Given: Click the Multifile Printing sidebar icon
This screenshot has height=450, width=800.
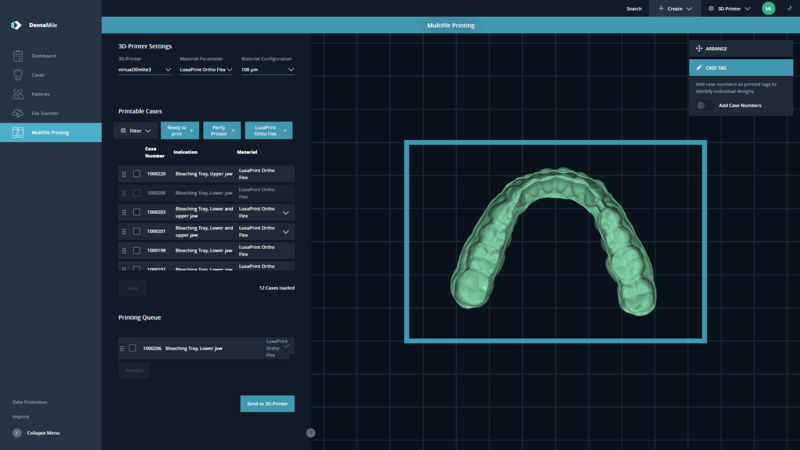Looking at the screenshot, I should click(x=18, y=132).
